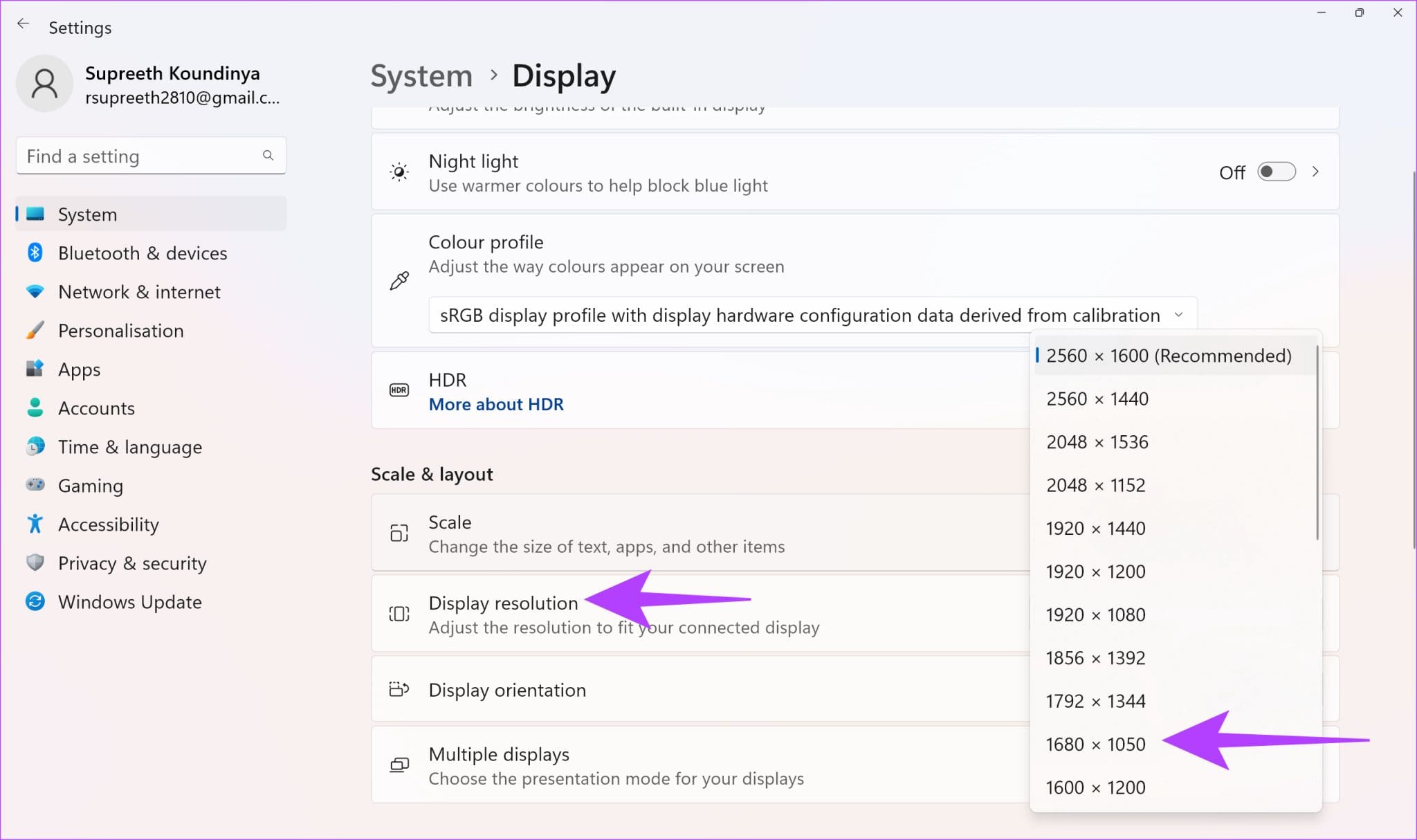
Task: Click the More about HDR link
Action: coord(495,404)
